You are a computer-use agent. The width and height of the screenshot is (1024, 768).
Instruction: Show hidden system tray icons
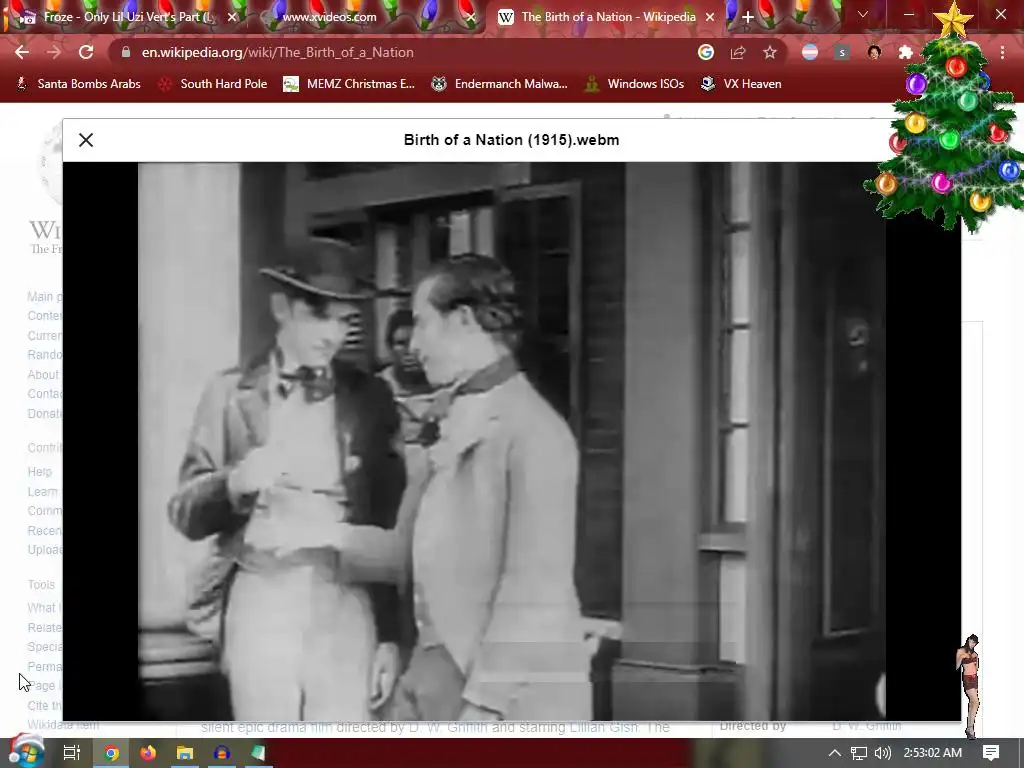pos(834,753)
